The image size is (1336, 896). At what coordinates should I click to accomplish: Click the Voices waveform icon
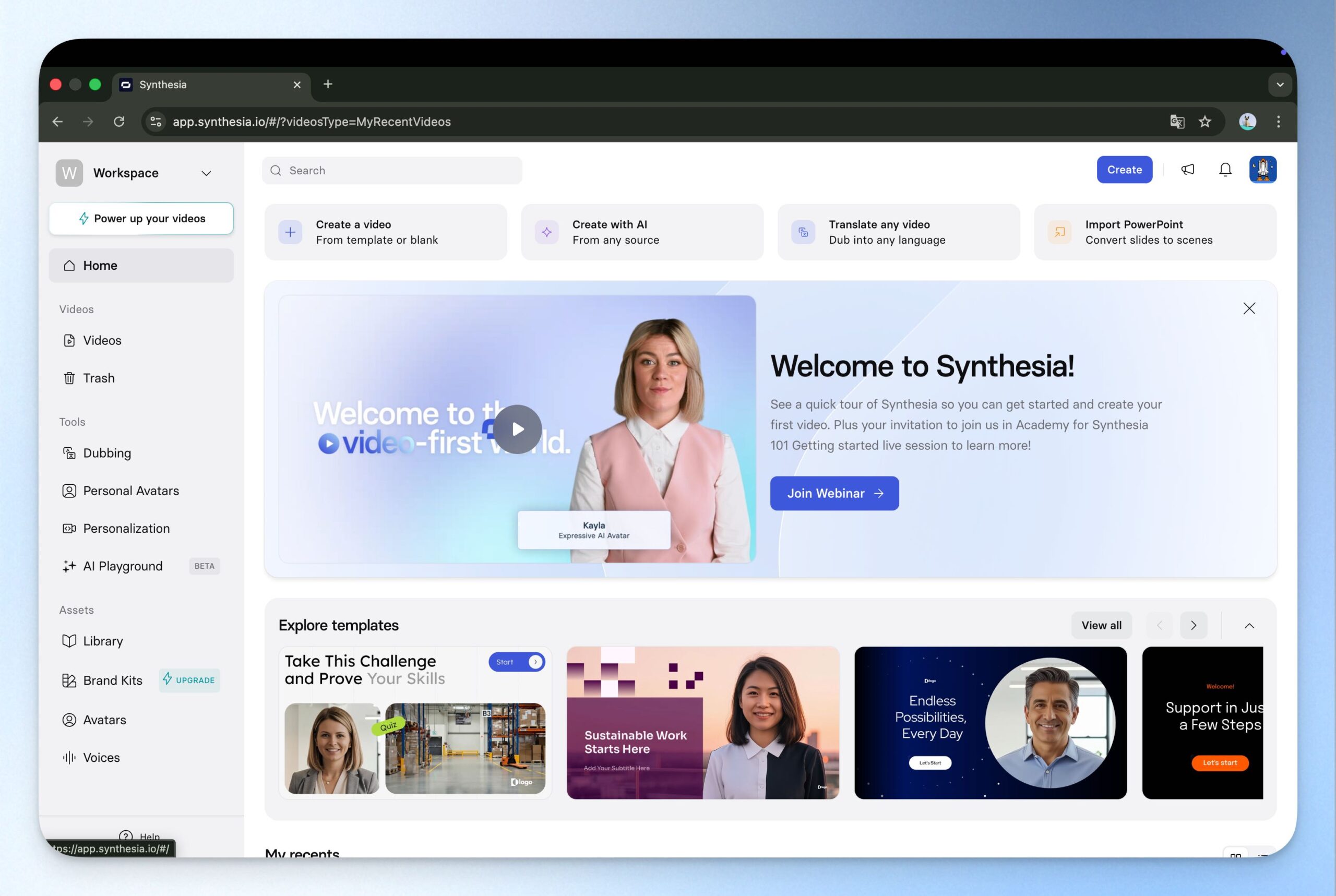tap(69, 758)
